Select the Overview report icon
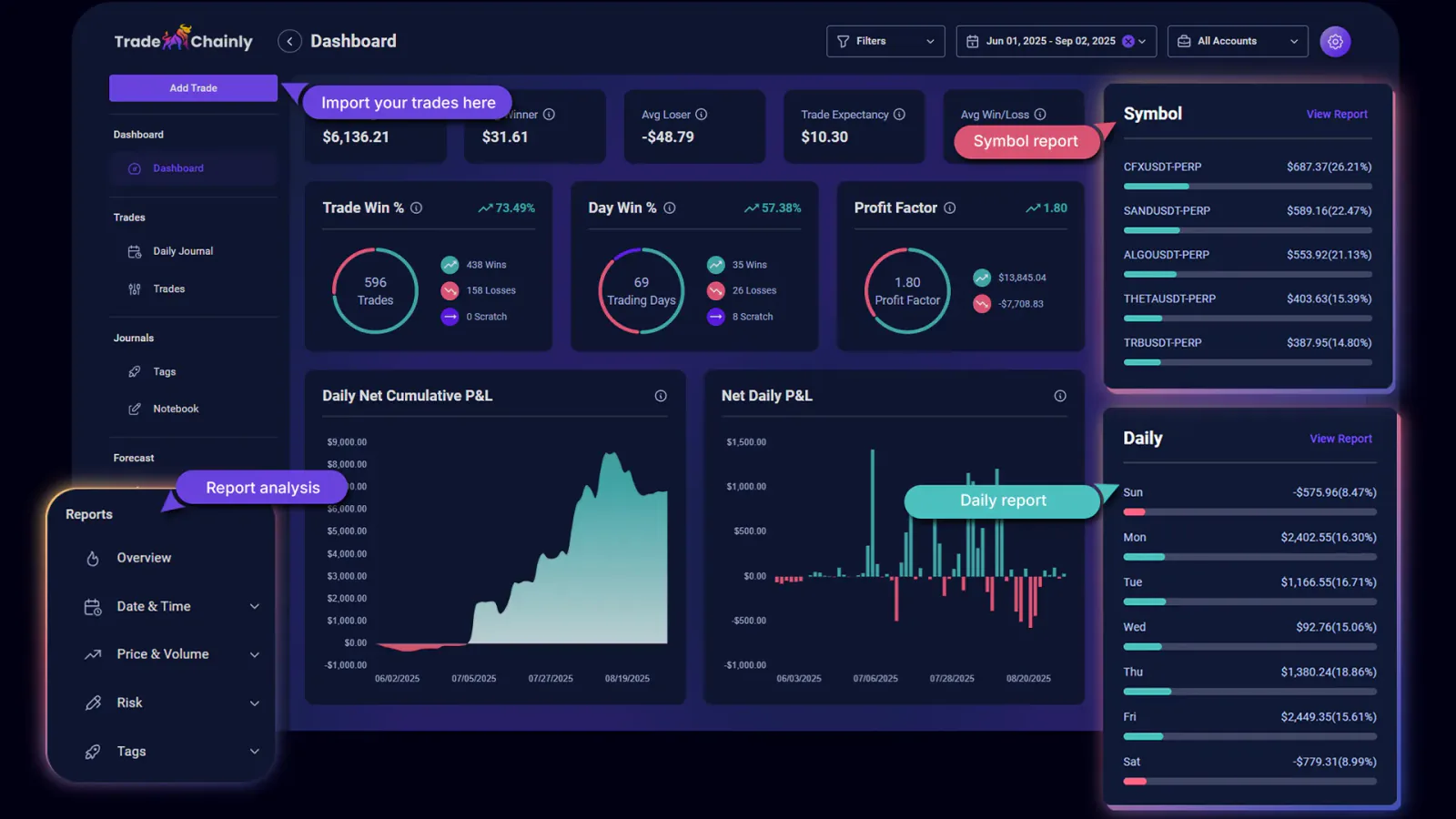1456x819 pixels. [95, 558]
